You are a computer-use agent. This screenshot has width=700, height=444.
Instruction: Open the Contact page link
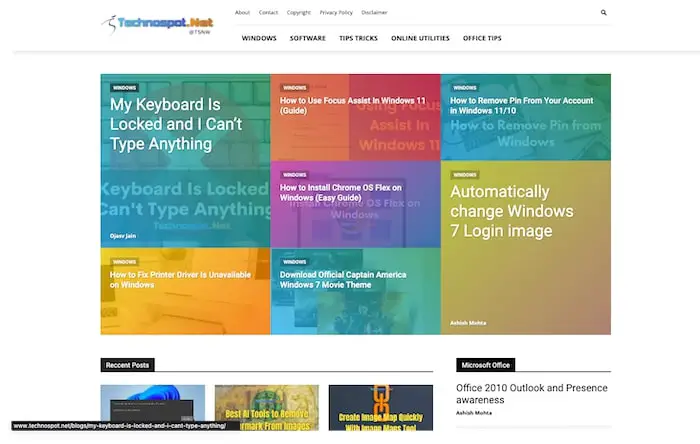point(268,12)
